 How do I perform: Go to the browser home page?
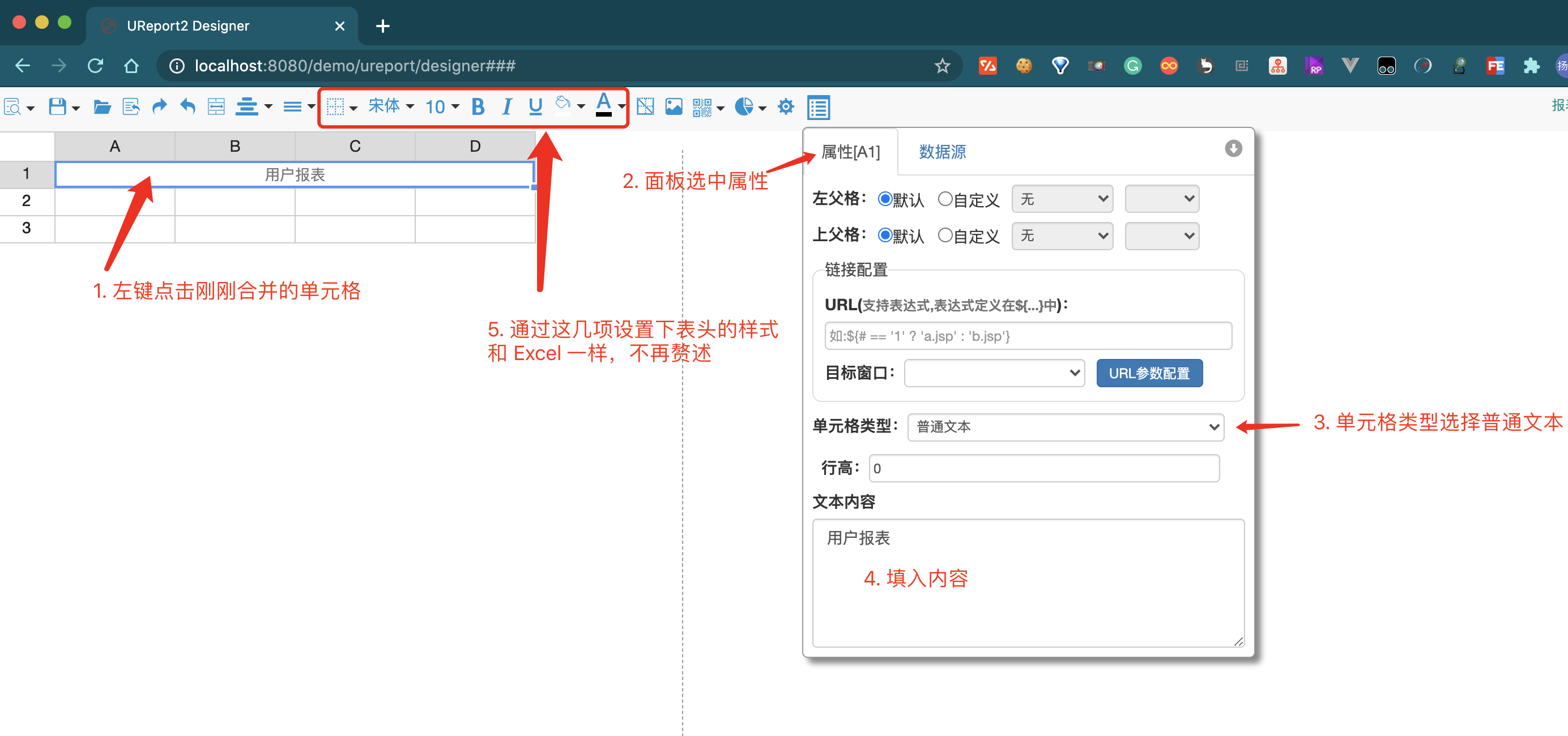pyautogui.click(x=131, y=66)
